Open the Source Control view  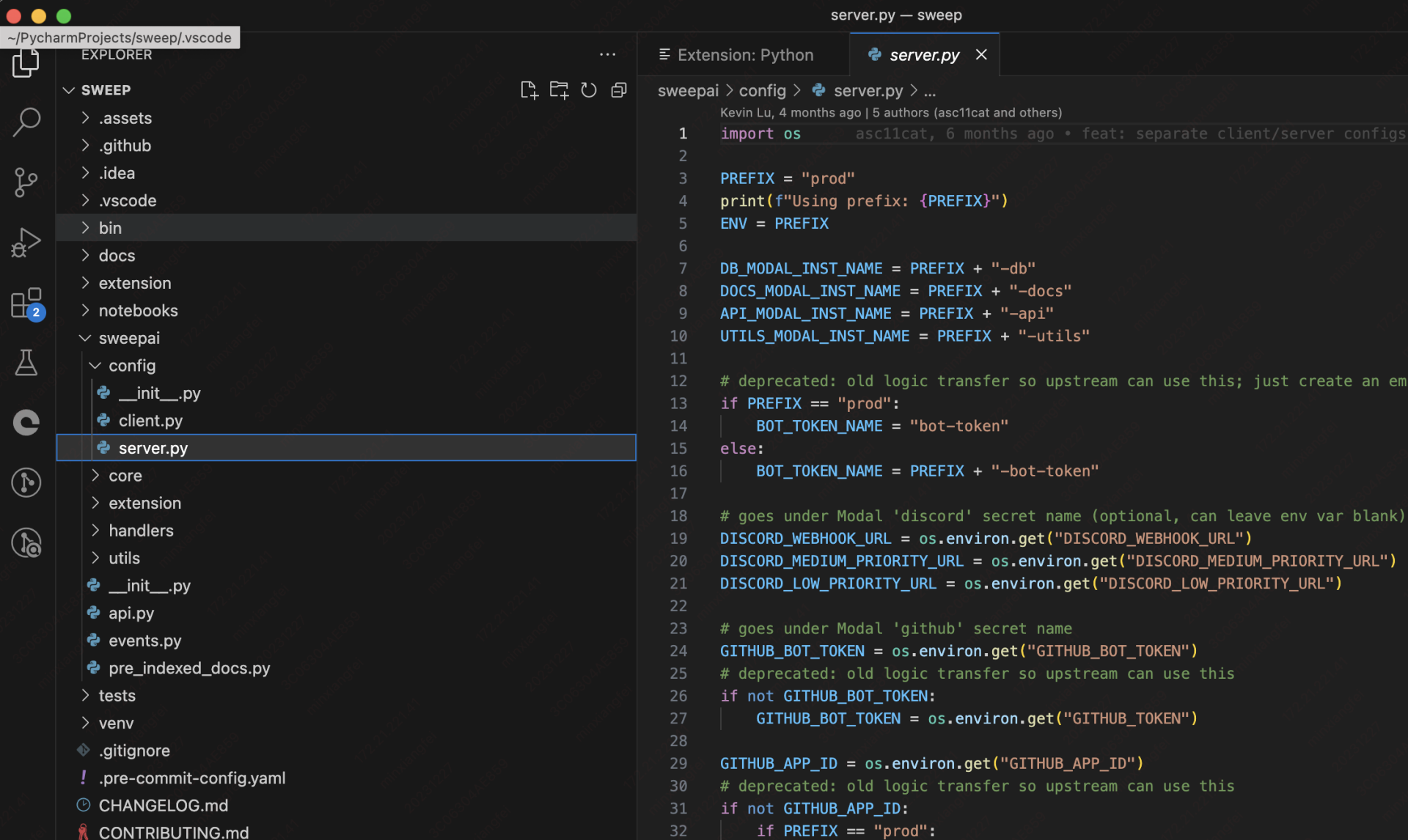pyautogui.click(x=26, y=183)
